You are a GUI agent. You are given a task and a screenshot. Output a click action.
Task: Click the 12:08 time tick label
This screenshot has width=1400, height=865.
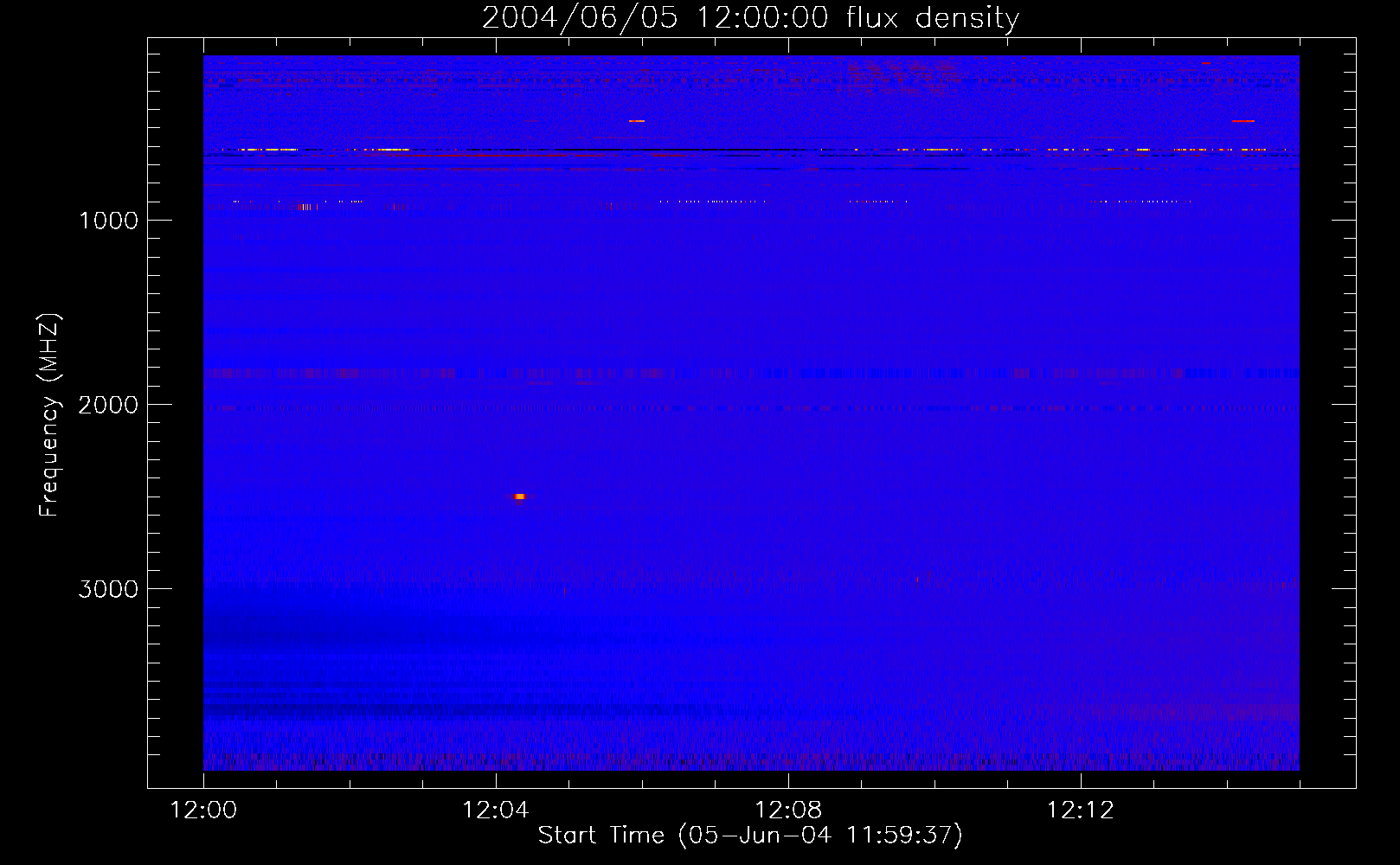point(788,811)
